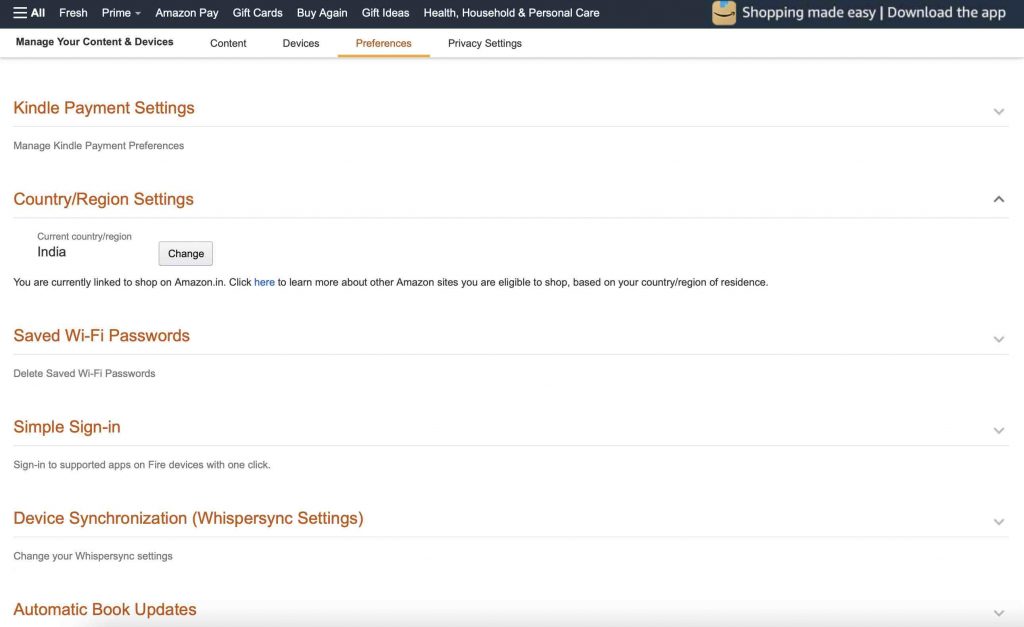Click the Amazon app smile icon
Viewport: 1024px width, 627px height.
pyautogui.click(x=724, y=12)
